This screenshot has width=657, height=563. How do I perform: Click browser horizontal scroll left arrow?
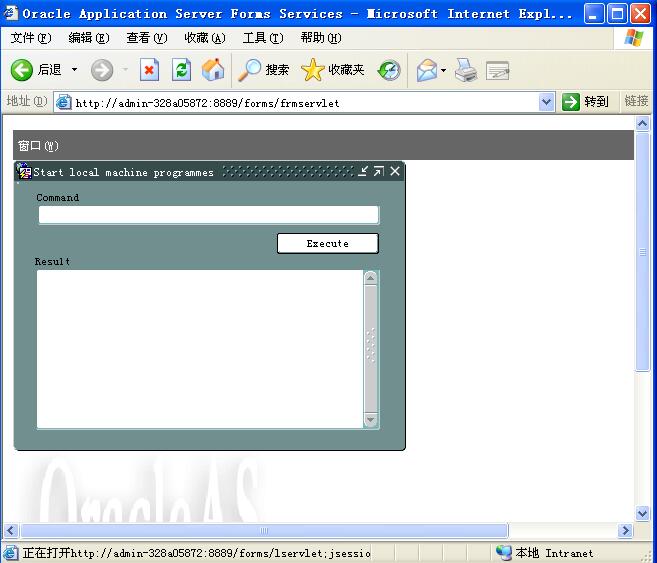(x=10, y=531)
